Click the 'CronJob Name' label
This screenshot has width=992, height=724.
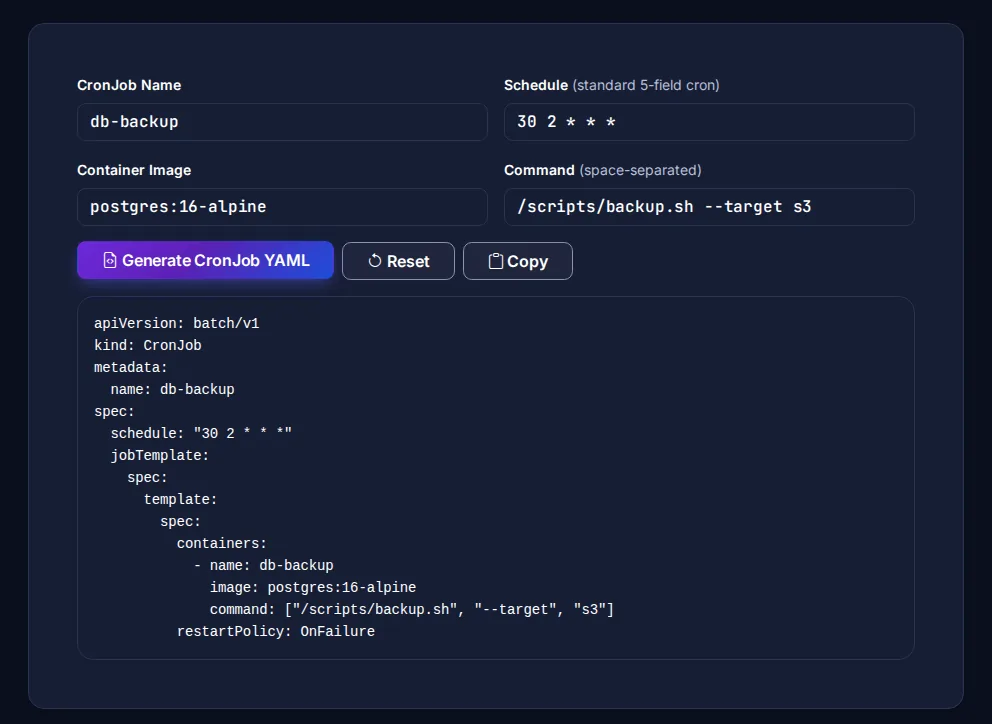click(129, 85)
